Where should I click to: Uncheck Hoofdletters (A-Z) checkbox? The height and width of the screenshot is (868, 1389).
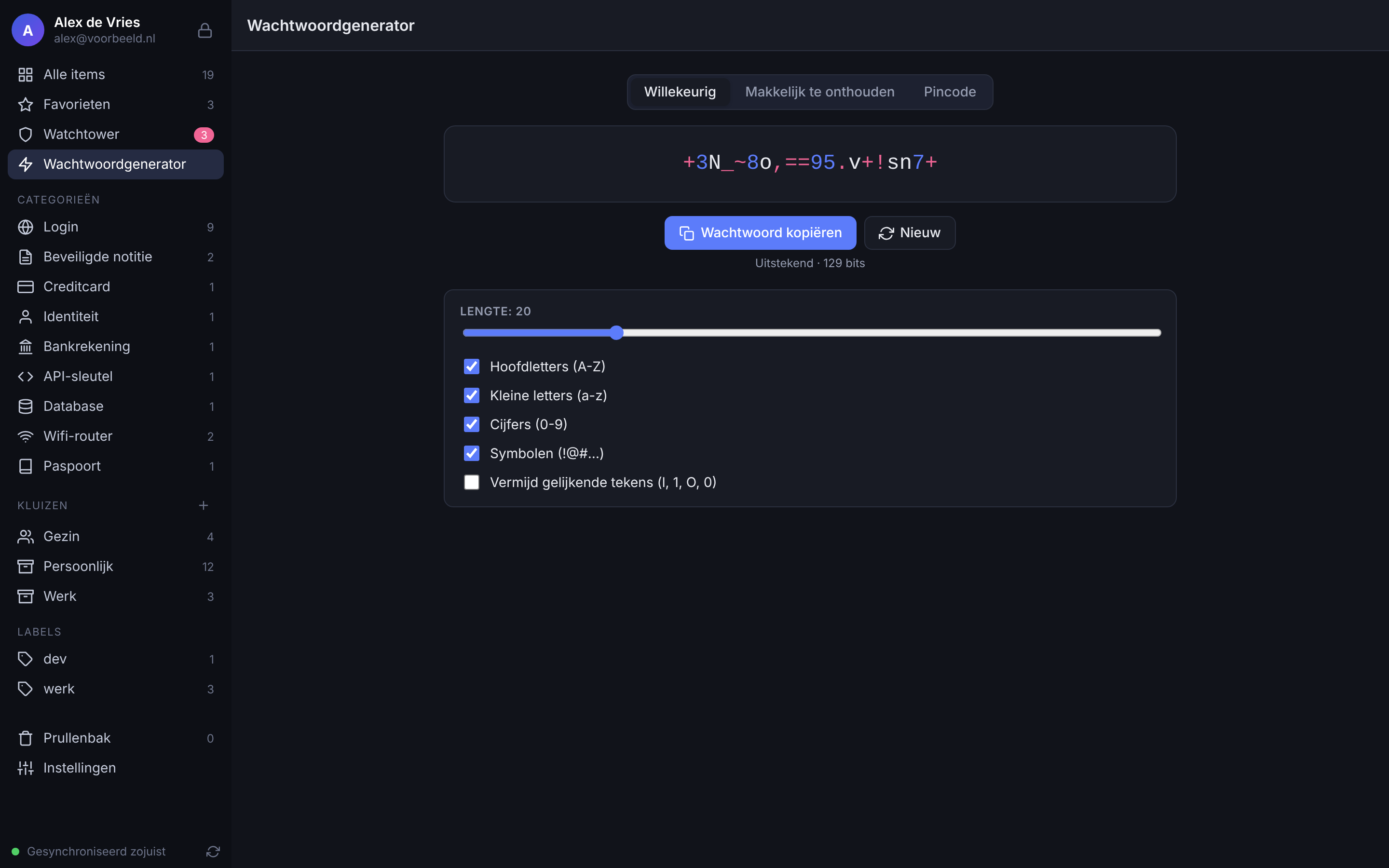(471, 366)
